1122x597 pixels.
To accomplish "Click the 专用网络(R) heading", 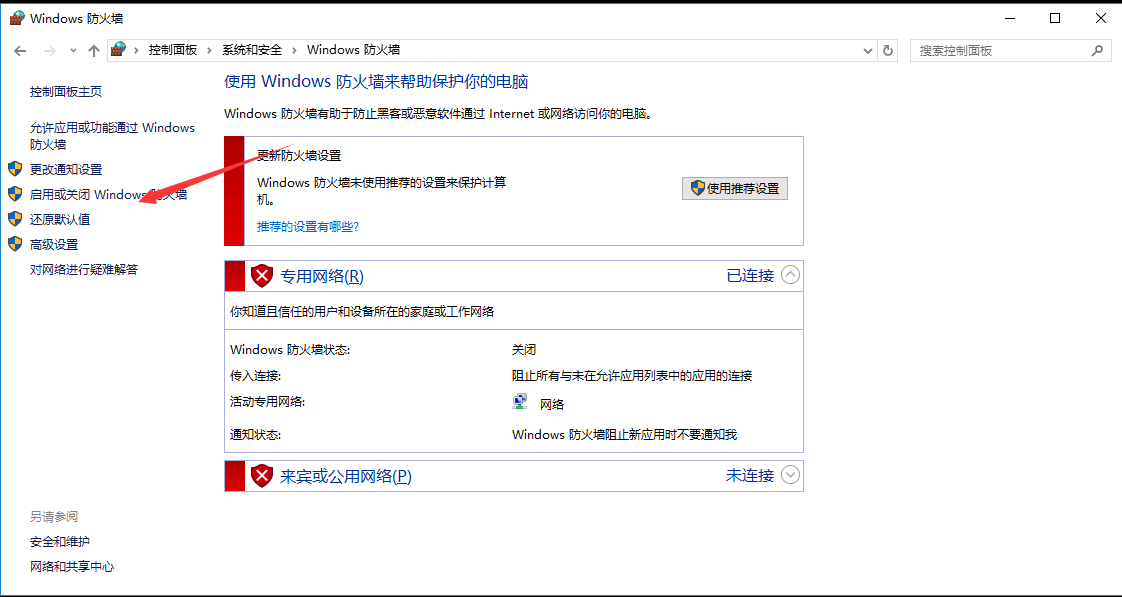I will (x=322, y=276).
